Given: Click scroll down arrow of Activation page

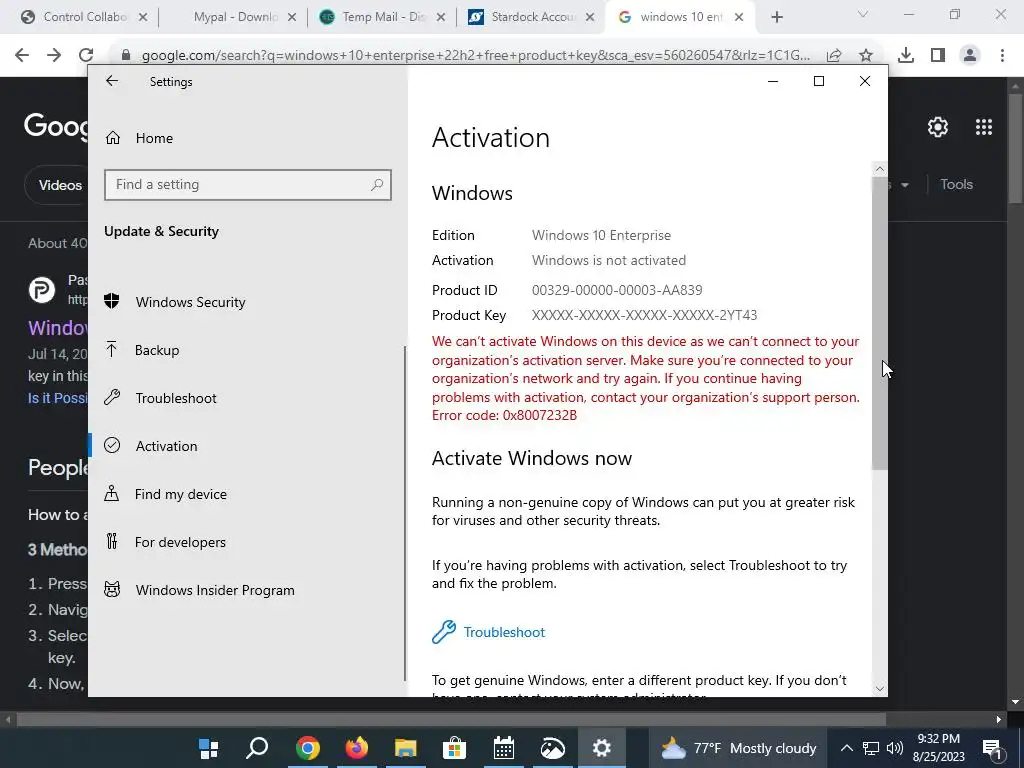Looking at the screenshot, I should 880,688.
